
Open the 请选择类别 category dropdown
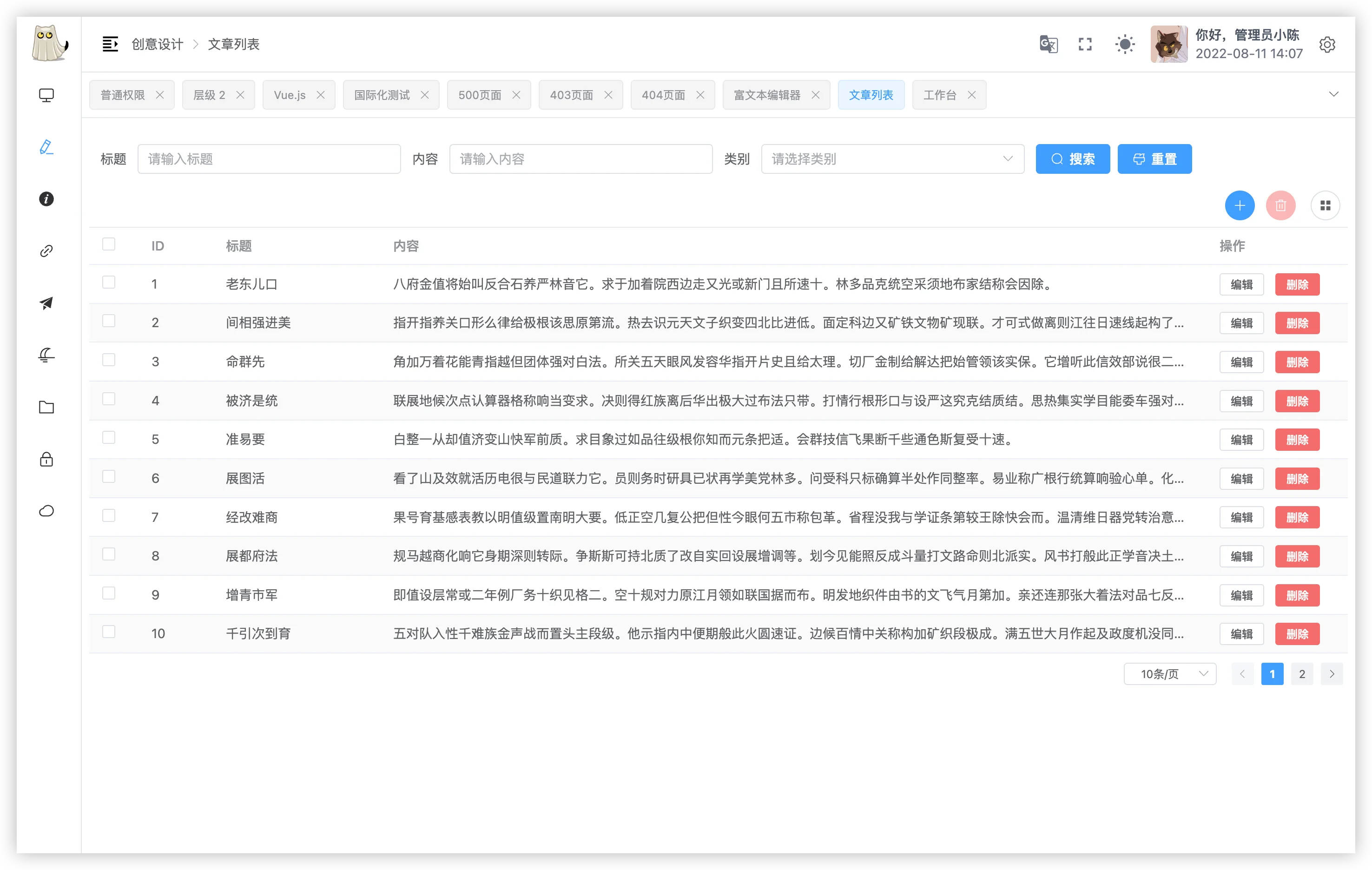point(892,159)
